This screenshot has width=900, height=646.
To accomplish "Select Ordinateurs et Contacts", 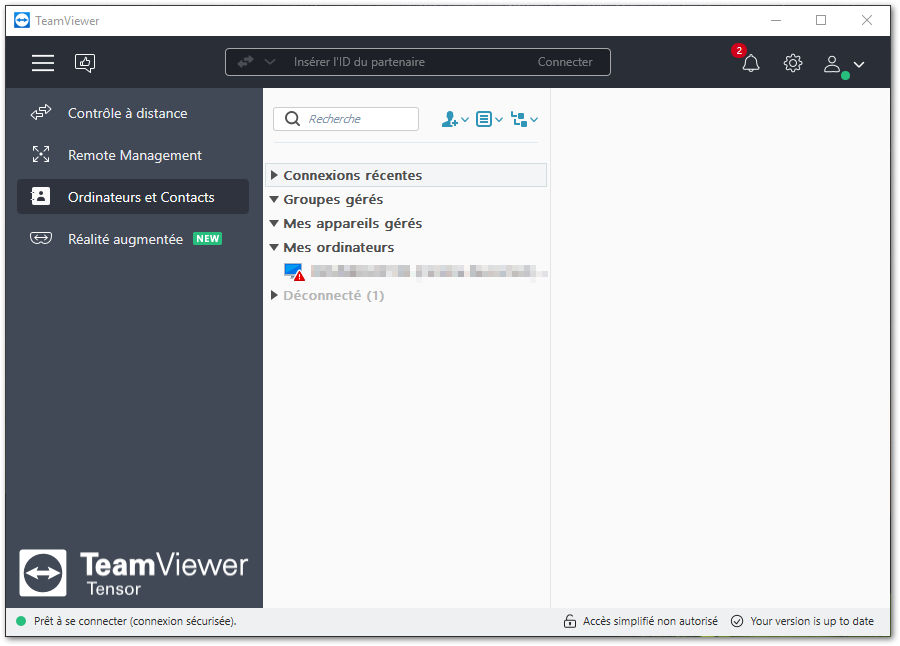I will click(133, 197).
